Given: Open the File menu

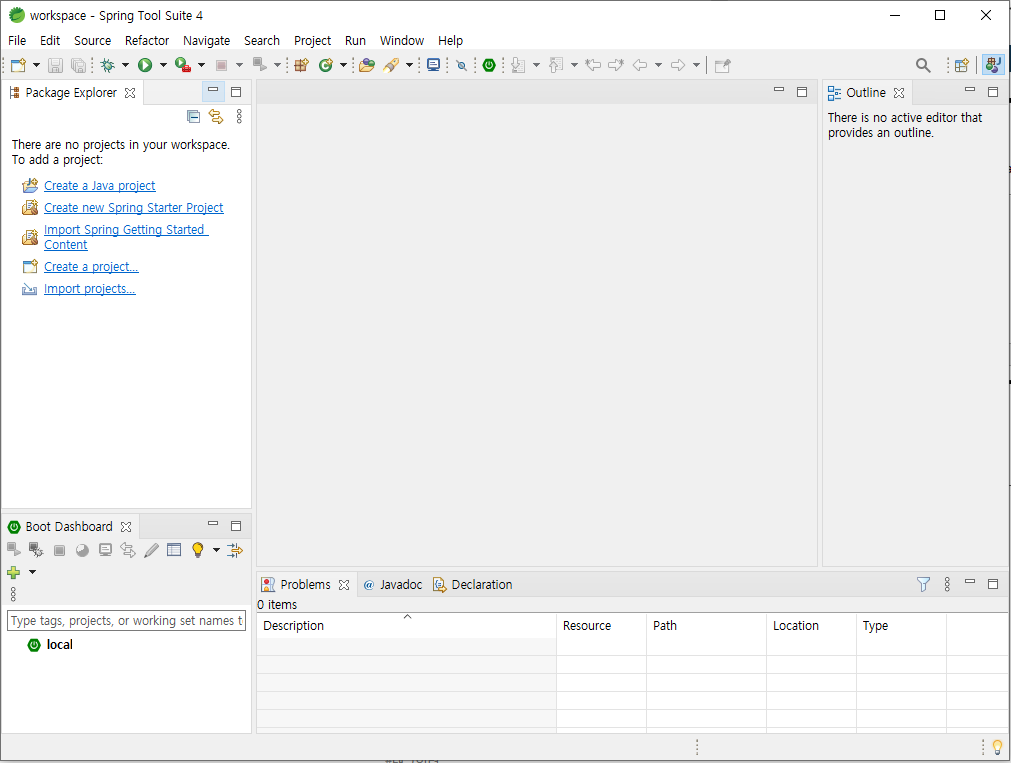Looking at the screenshot, I should click(17, 41).
